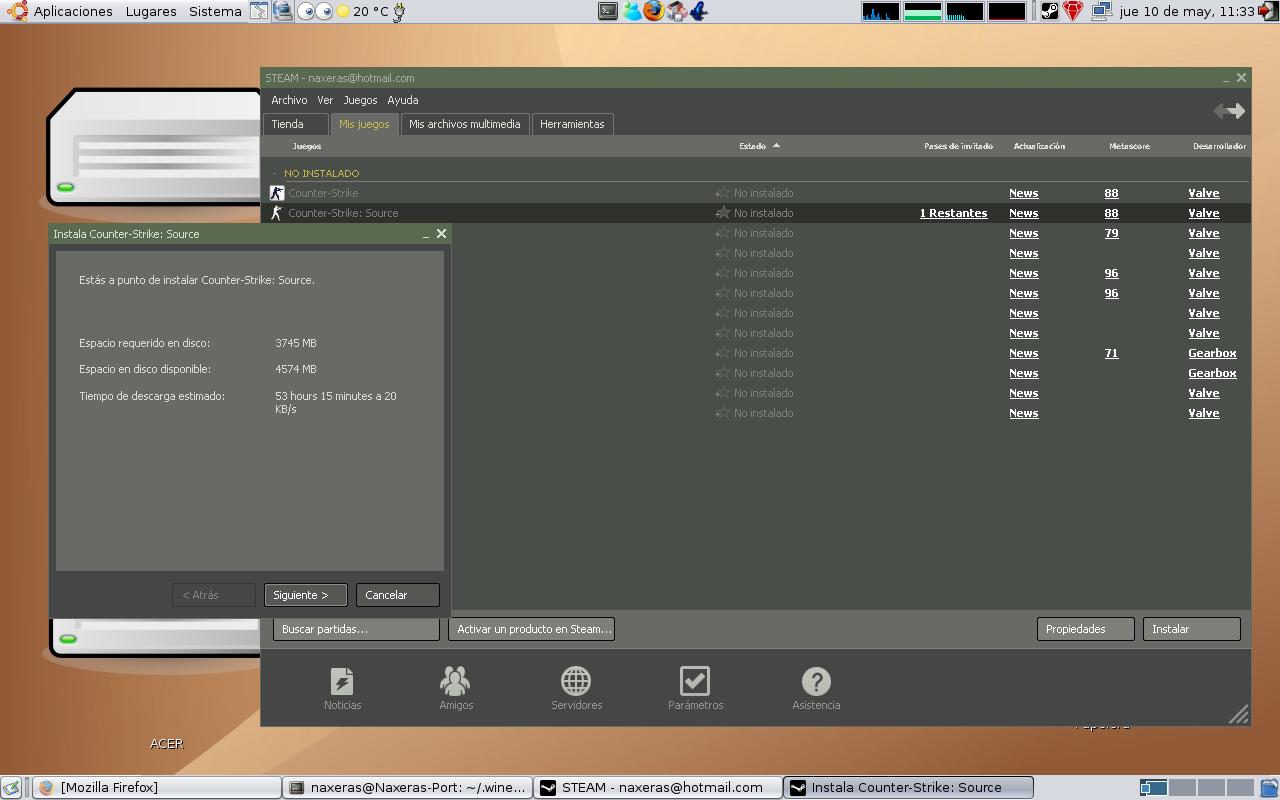Open the Parámetros settings icon

coord(694,682)
